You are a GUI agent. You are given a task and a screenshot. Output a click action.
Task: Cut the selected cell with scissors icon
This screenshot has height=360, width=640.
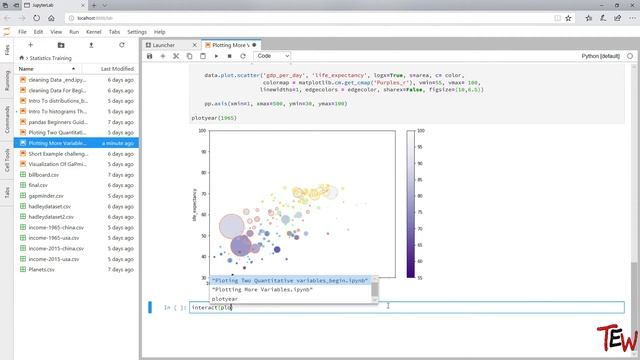tap(176, 56)
